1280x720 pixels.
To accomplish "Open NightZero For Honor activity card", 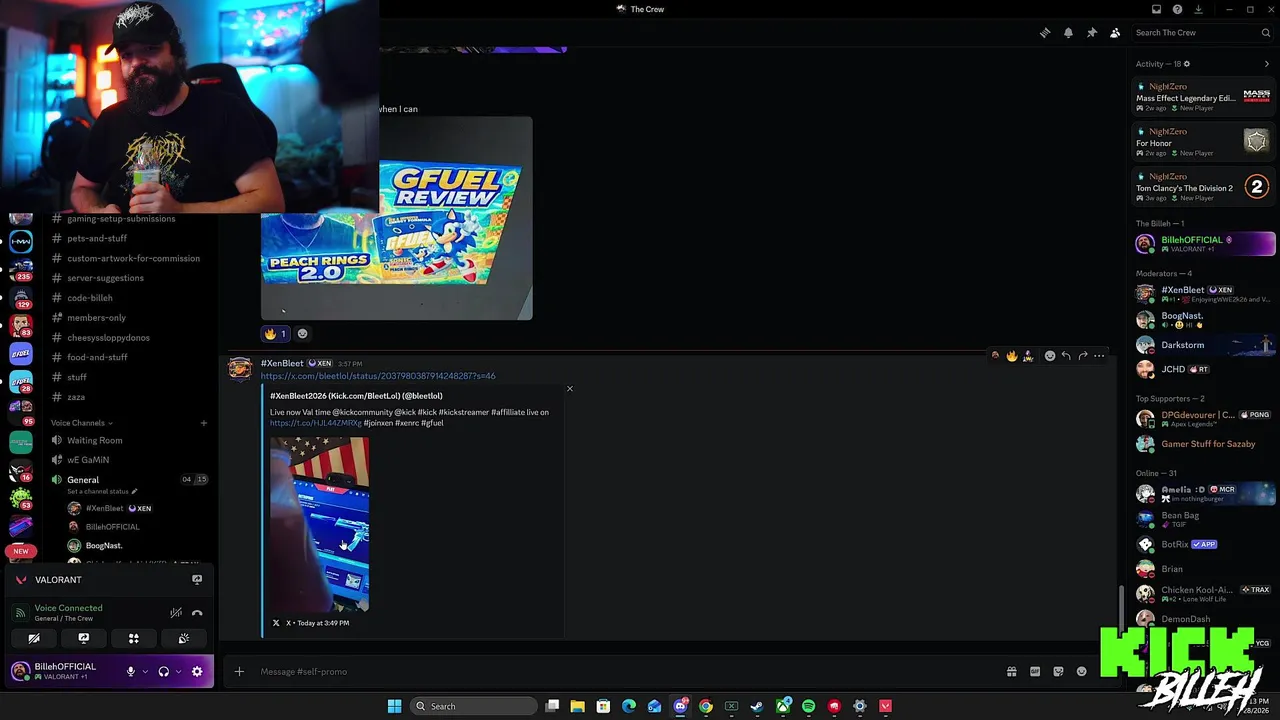I will pyautogui.click(x=1203, y=142).
